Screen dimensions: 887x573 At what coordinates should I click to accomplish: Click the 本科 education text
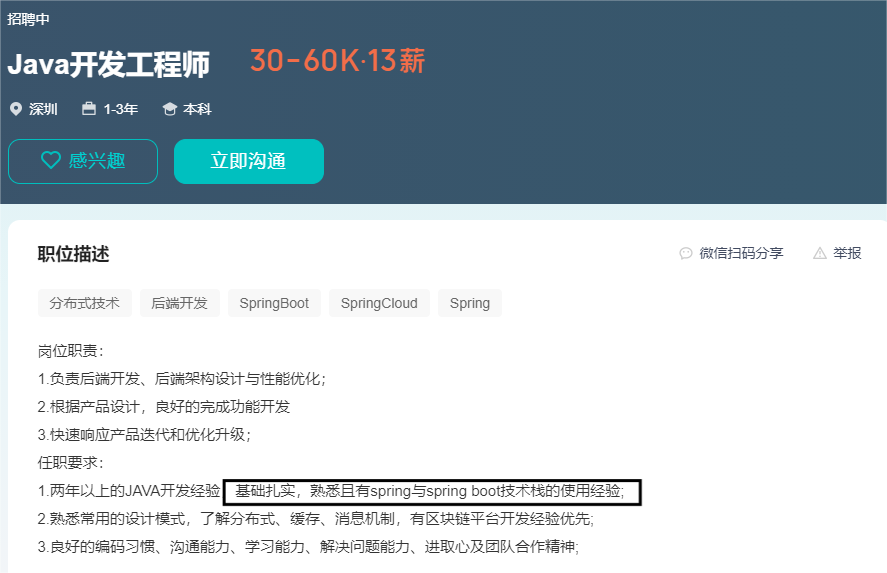[x=197, y=109]
